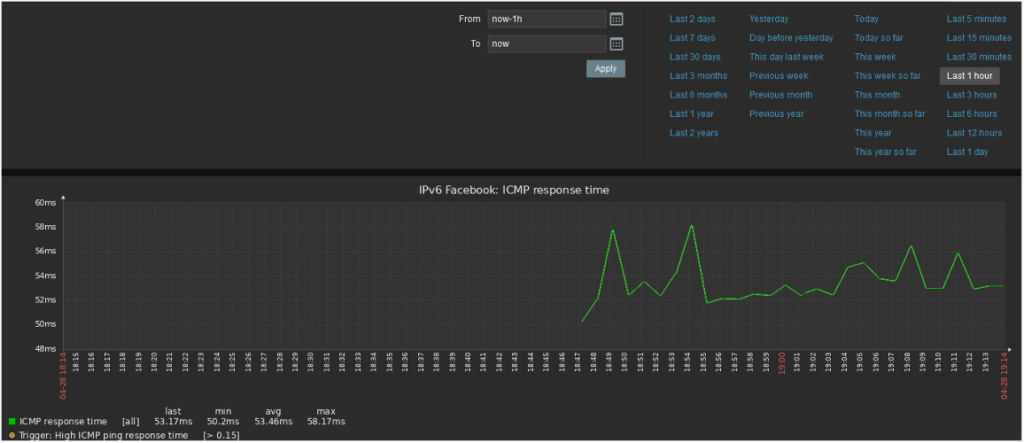This screenshot has width=1024, height=443.
Task: Select Last 5 minutes range
Action: pos(976,19)
